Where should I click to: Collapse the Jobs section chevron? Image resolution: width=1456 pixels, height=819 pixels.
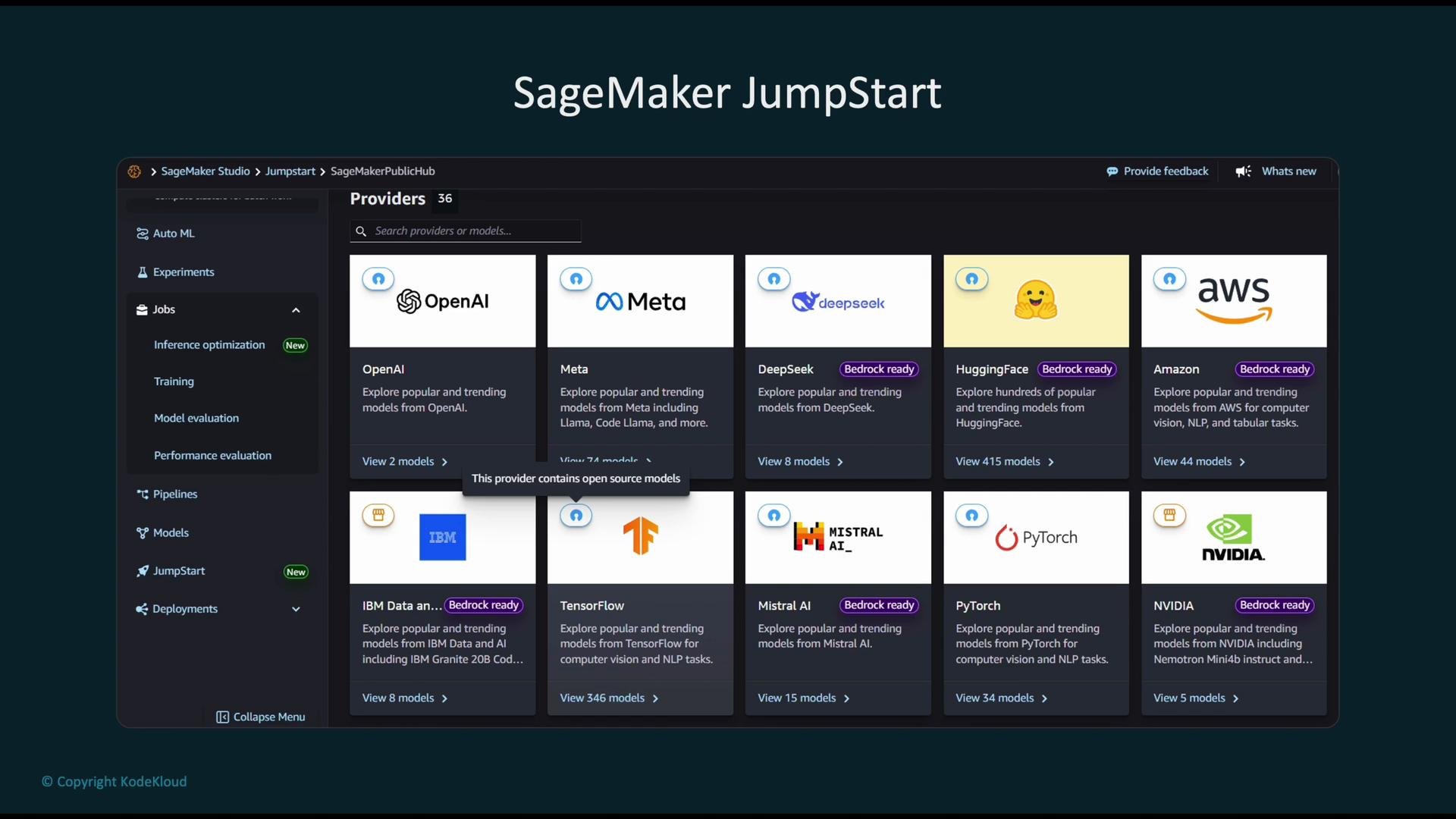pos(296,310)
